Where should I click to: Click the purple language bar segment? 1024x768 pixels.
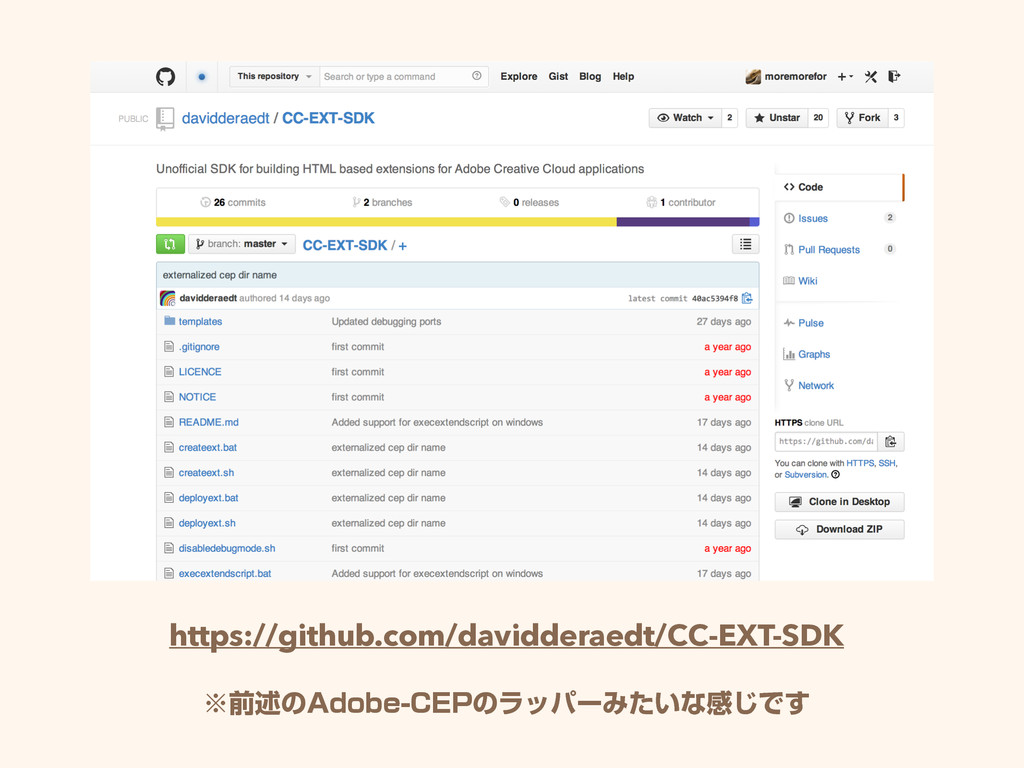pos(683,222)
